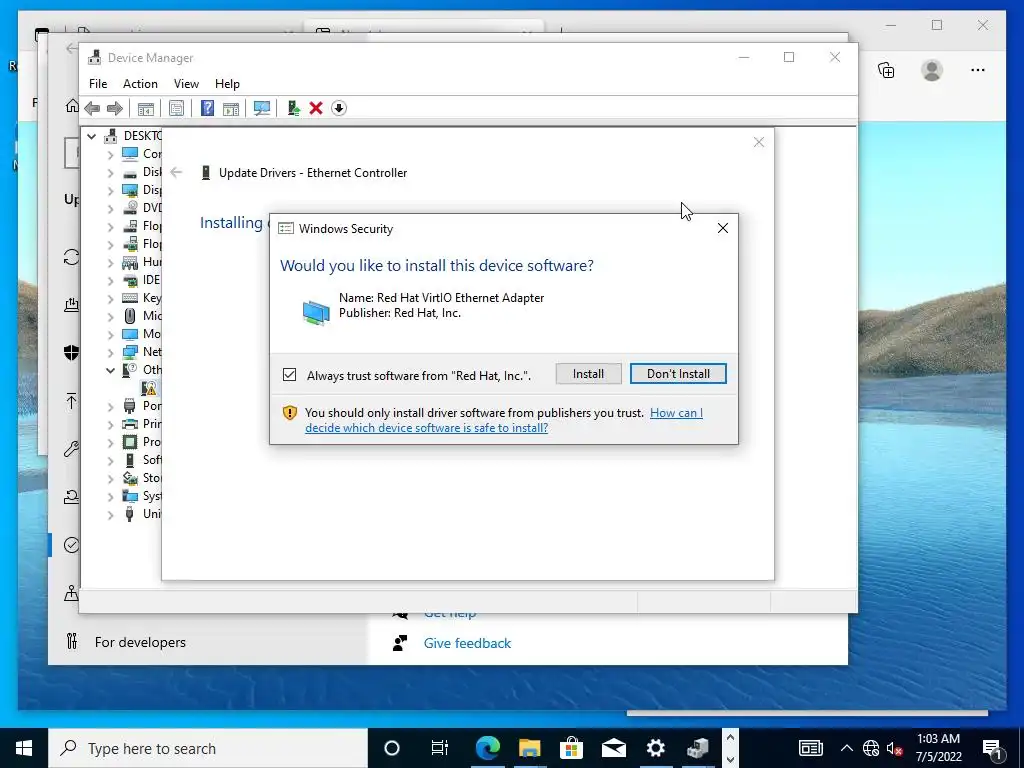Click the back arrow in Update Drivers wizard
This screenshot has height=768, width=1024.
click(x=176, y=172)
